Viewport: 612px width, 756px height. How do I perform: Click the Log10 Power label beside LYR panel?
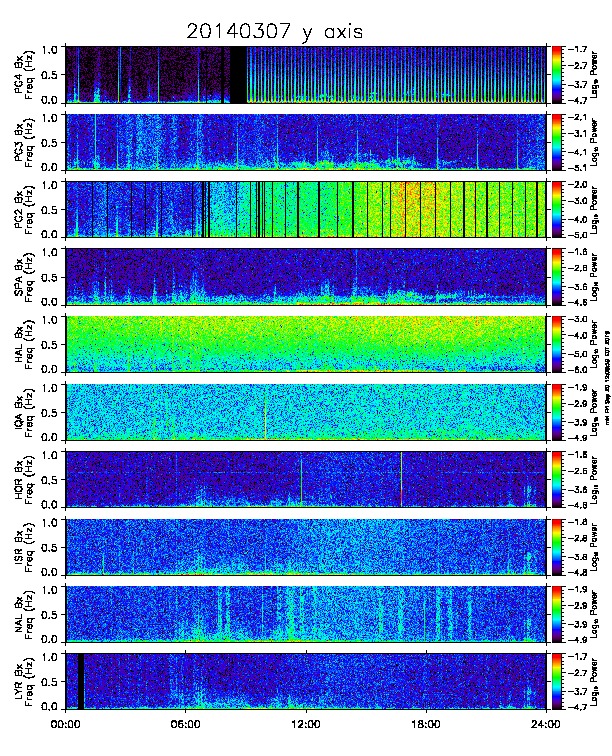594,682
